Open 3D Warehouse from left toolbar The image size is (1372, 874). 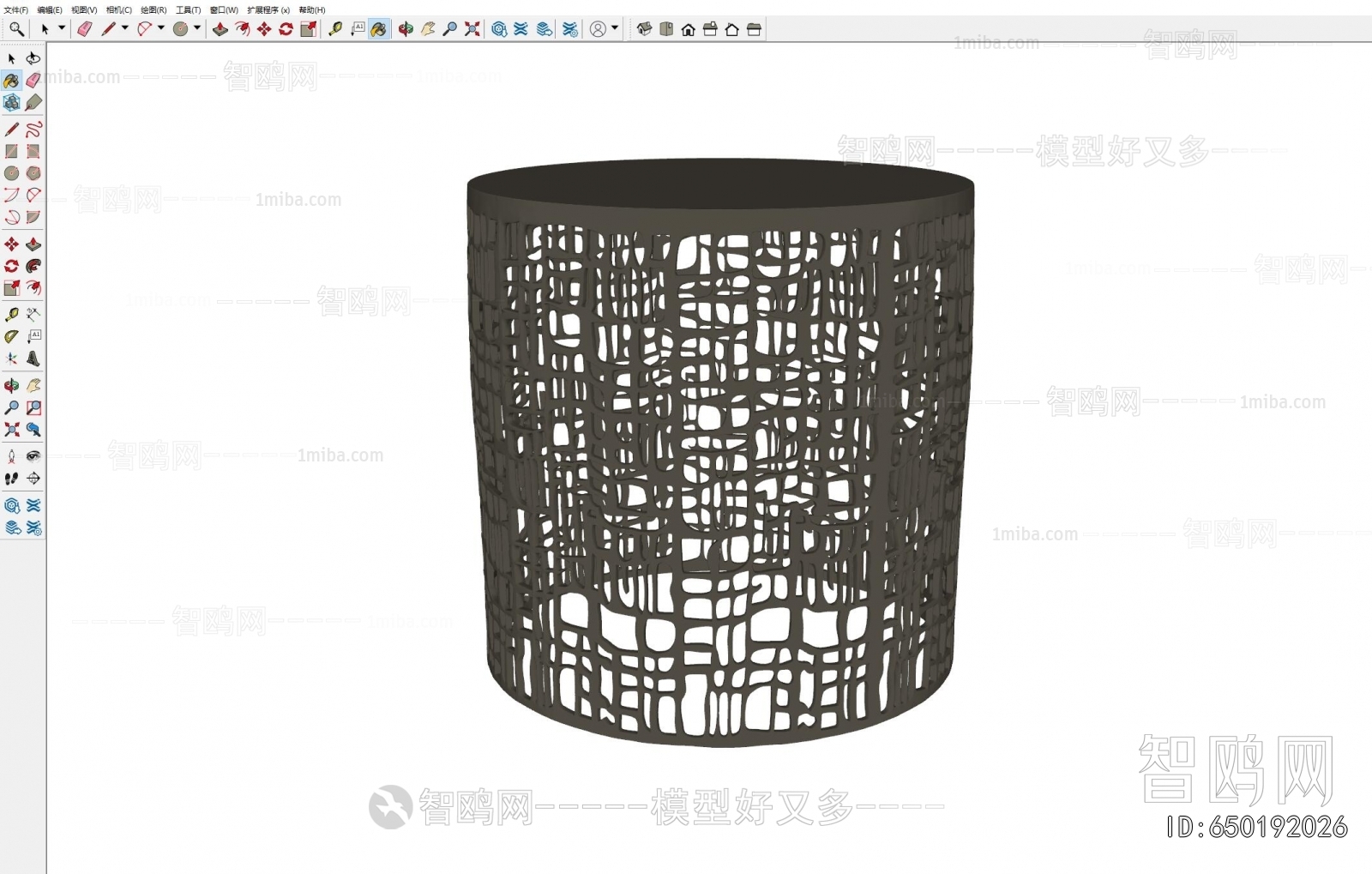click(12, 506)
